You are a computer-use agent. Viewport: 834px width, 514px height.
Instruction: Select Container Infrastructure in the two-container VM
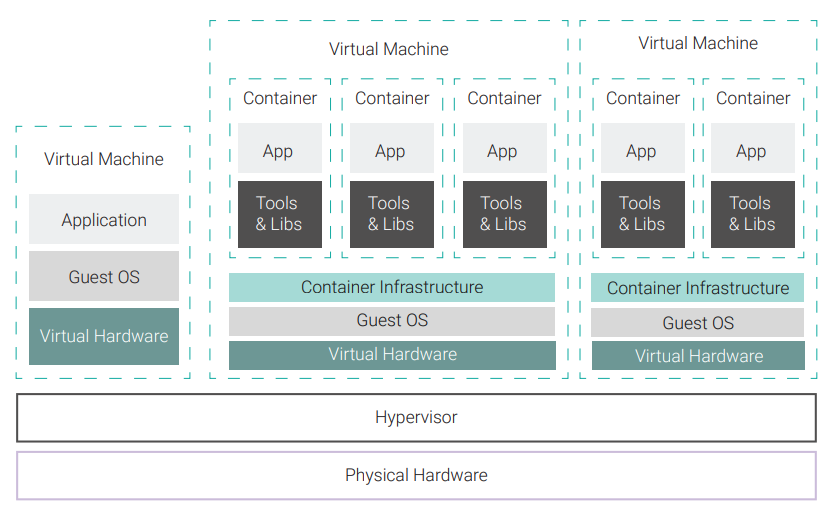click(697, 288)
